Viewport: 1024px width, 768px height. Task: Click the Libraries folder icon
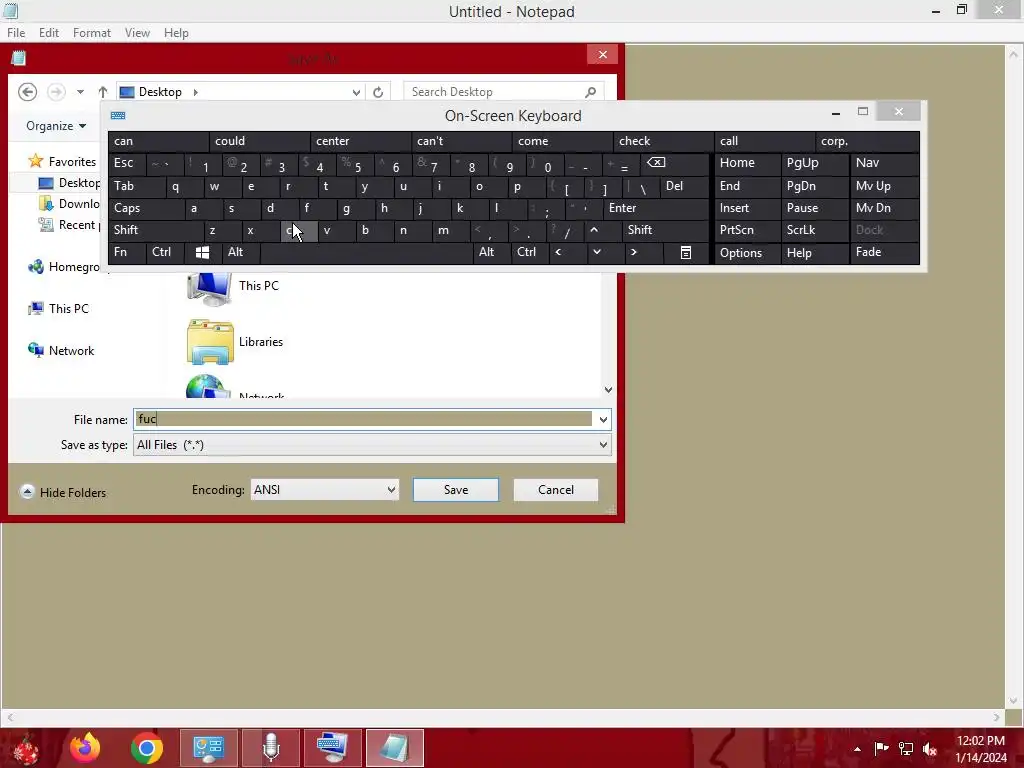pyautogui.click(x=210, y=342)
